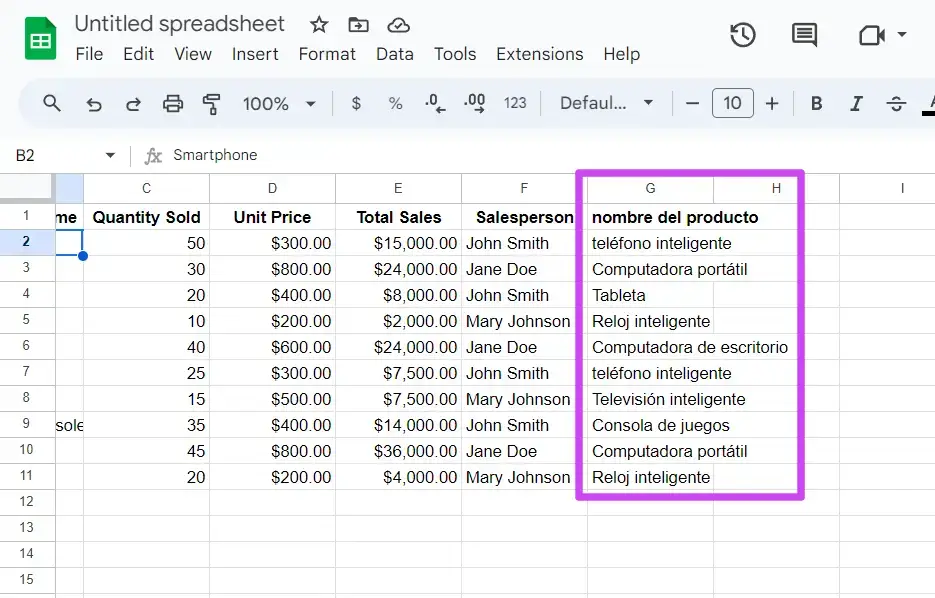
Task: Toggle italic formatting
Action: [856, 104]
